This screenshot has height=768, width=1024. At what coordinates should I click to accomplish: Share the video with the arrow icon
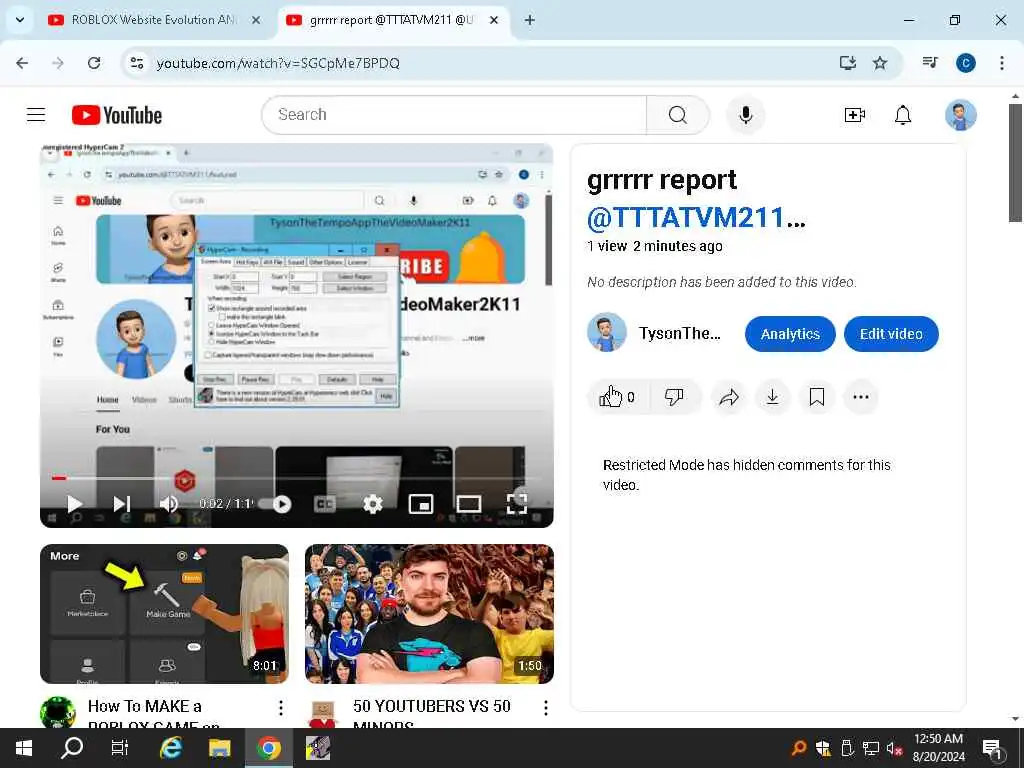pos(729,396)
